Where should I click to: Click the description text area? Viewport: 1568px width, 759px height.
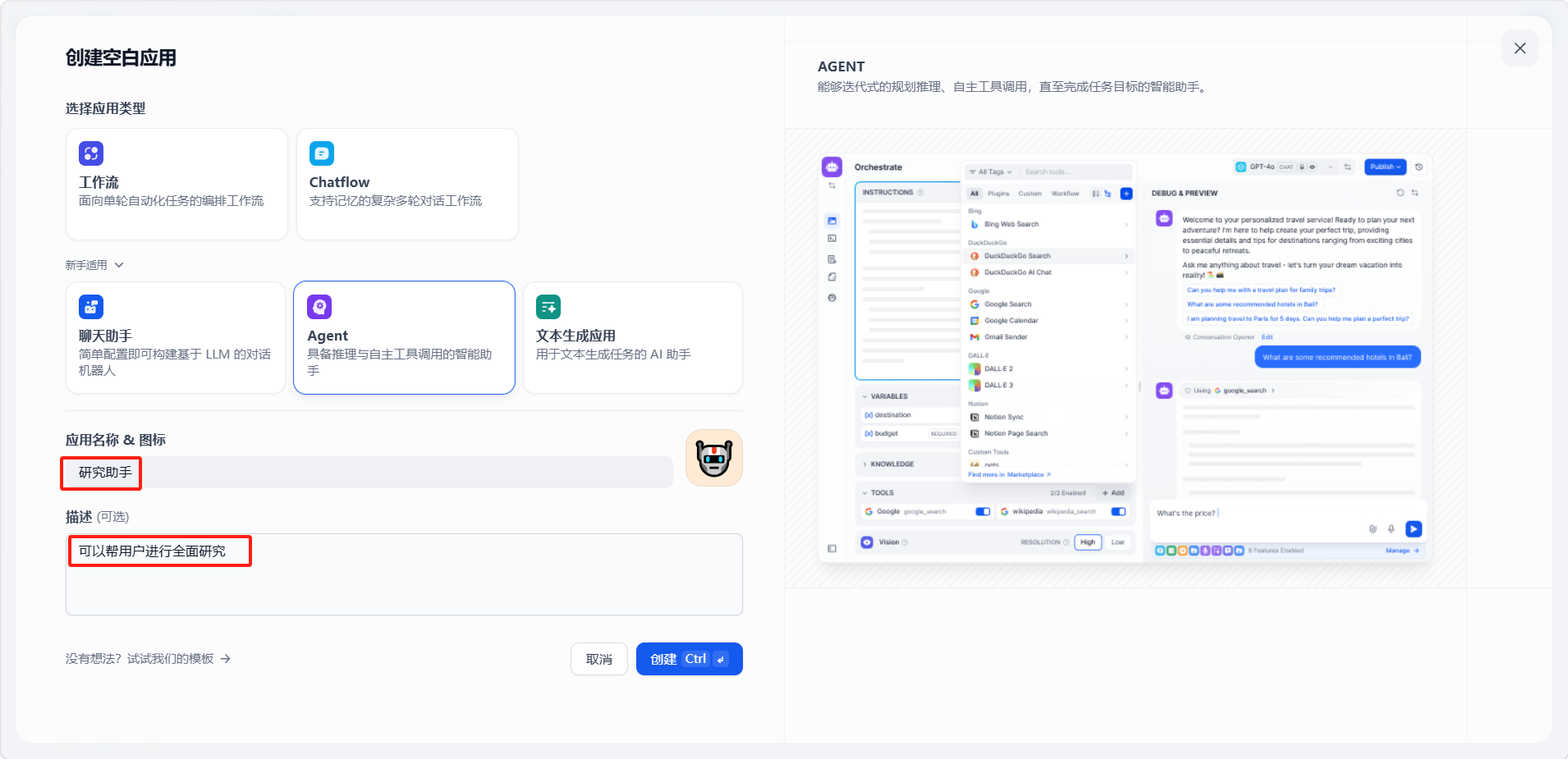pos(404,583)
